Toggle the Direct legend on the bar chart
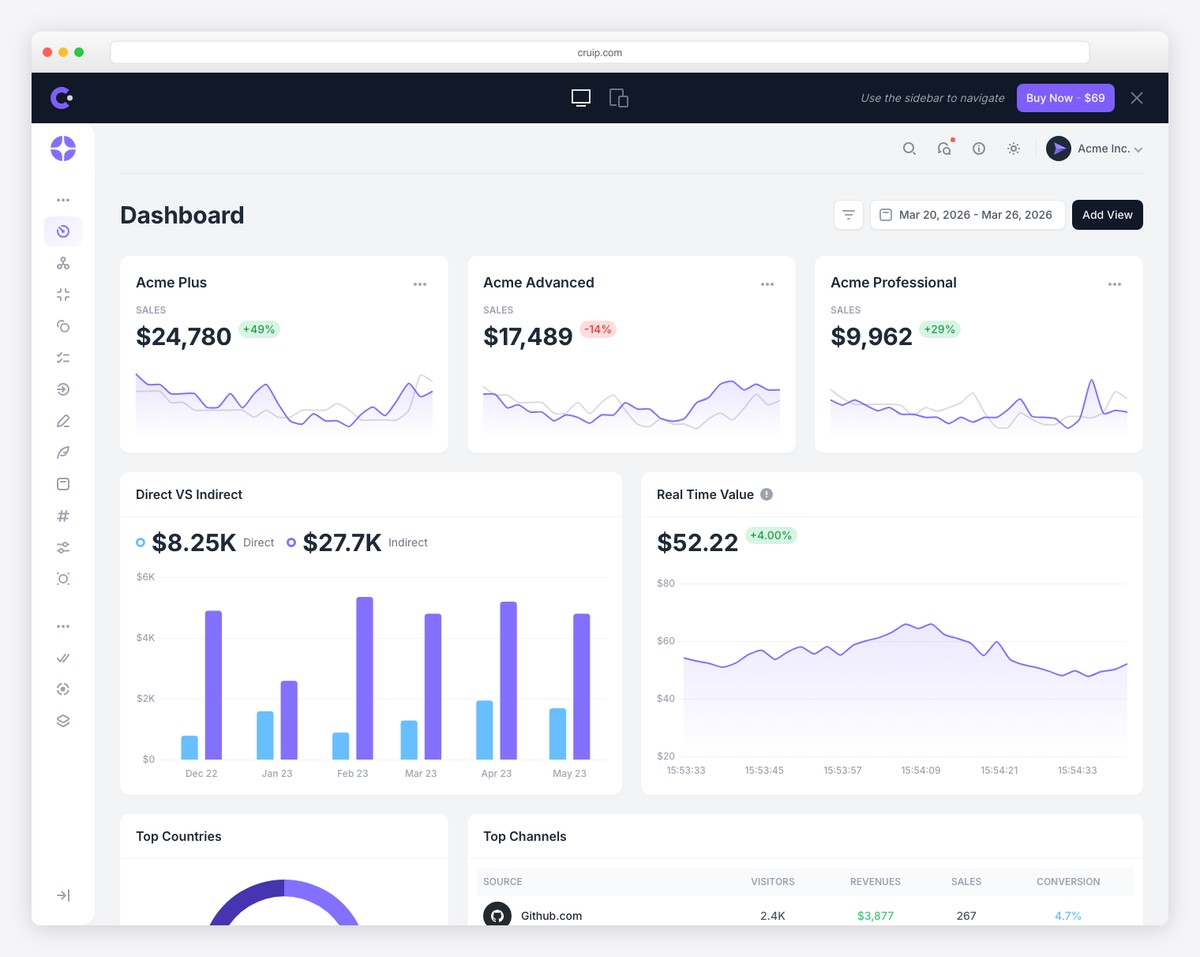This screenshot has width=1200, height=957. point(140,541)
